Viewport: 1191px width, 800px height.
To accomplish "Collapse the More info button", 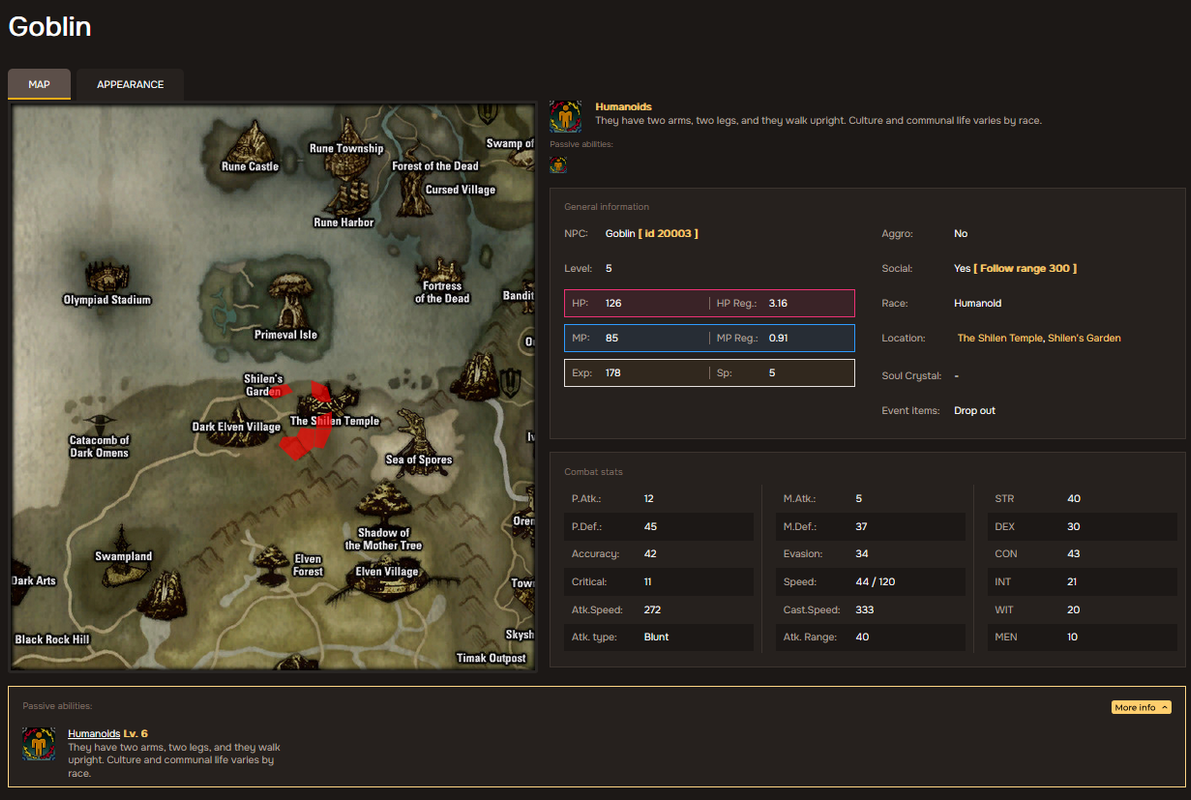I will click(x=1141, y=707).
